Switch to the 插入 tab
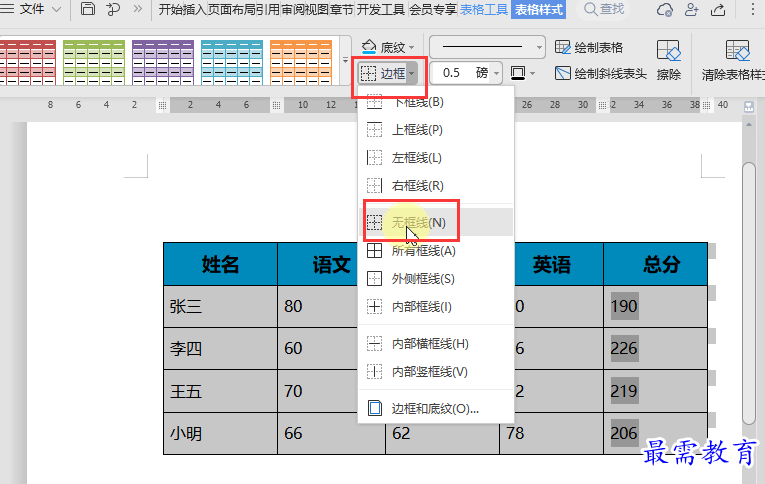 click(x=195, y=9)
